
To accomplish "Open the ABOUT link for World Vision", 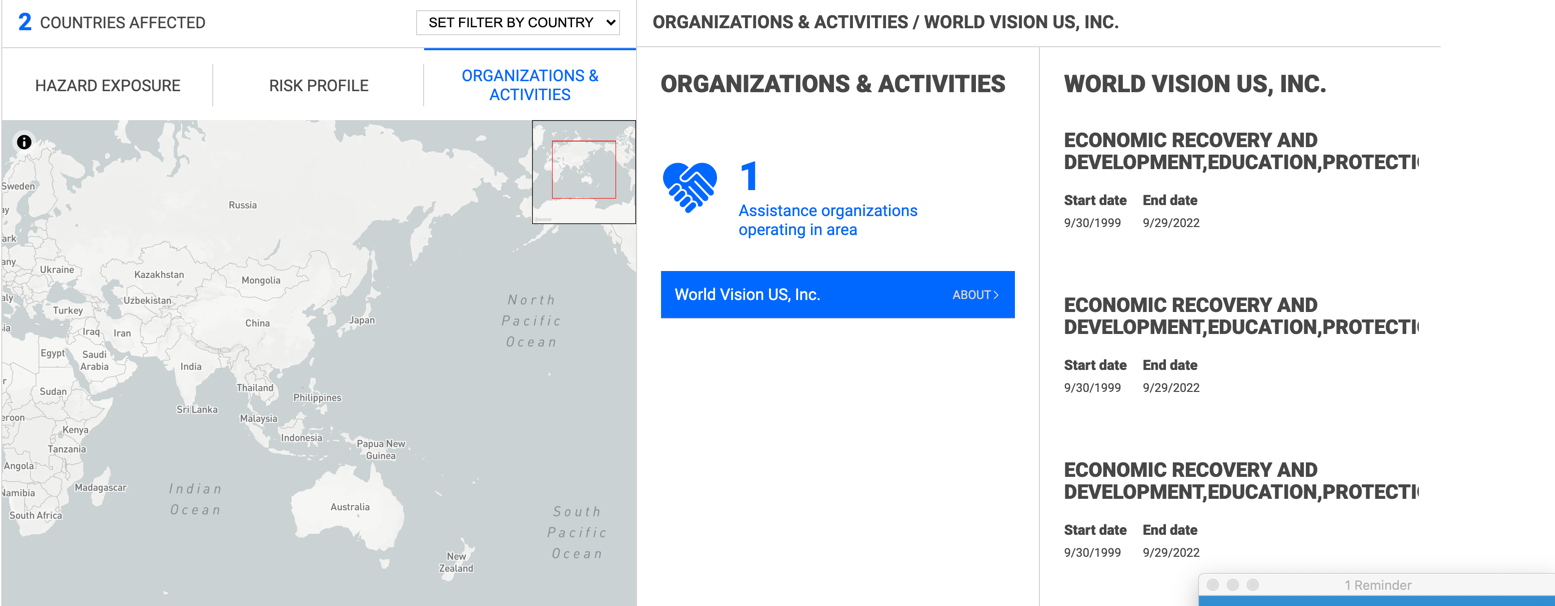I will pyautogui.click(x=975, y=295).
